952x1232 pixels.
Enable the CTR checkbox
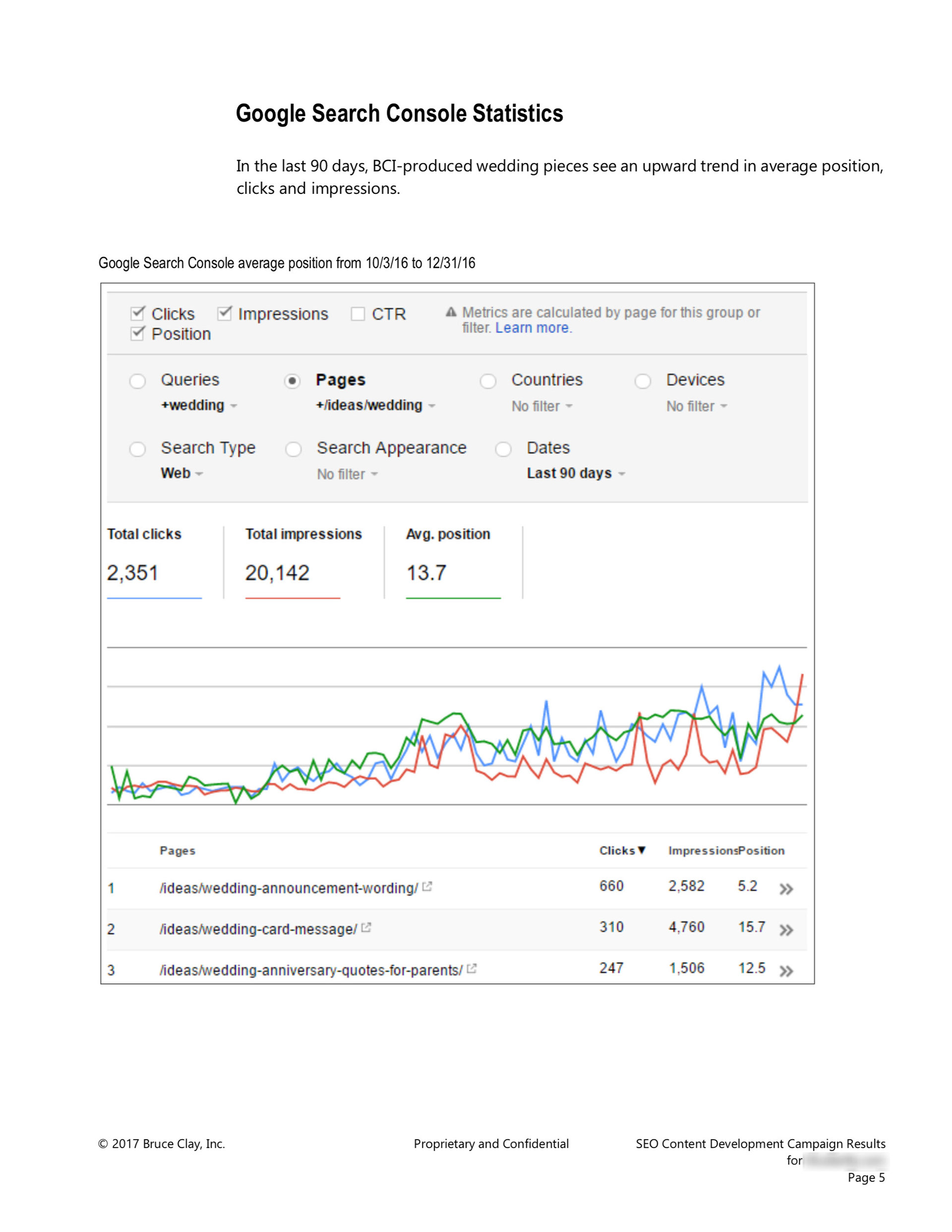tap(357, 313)
